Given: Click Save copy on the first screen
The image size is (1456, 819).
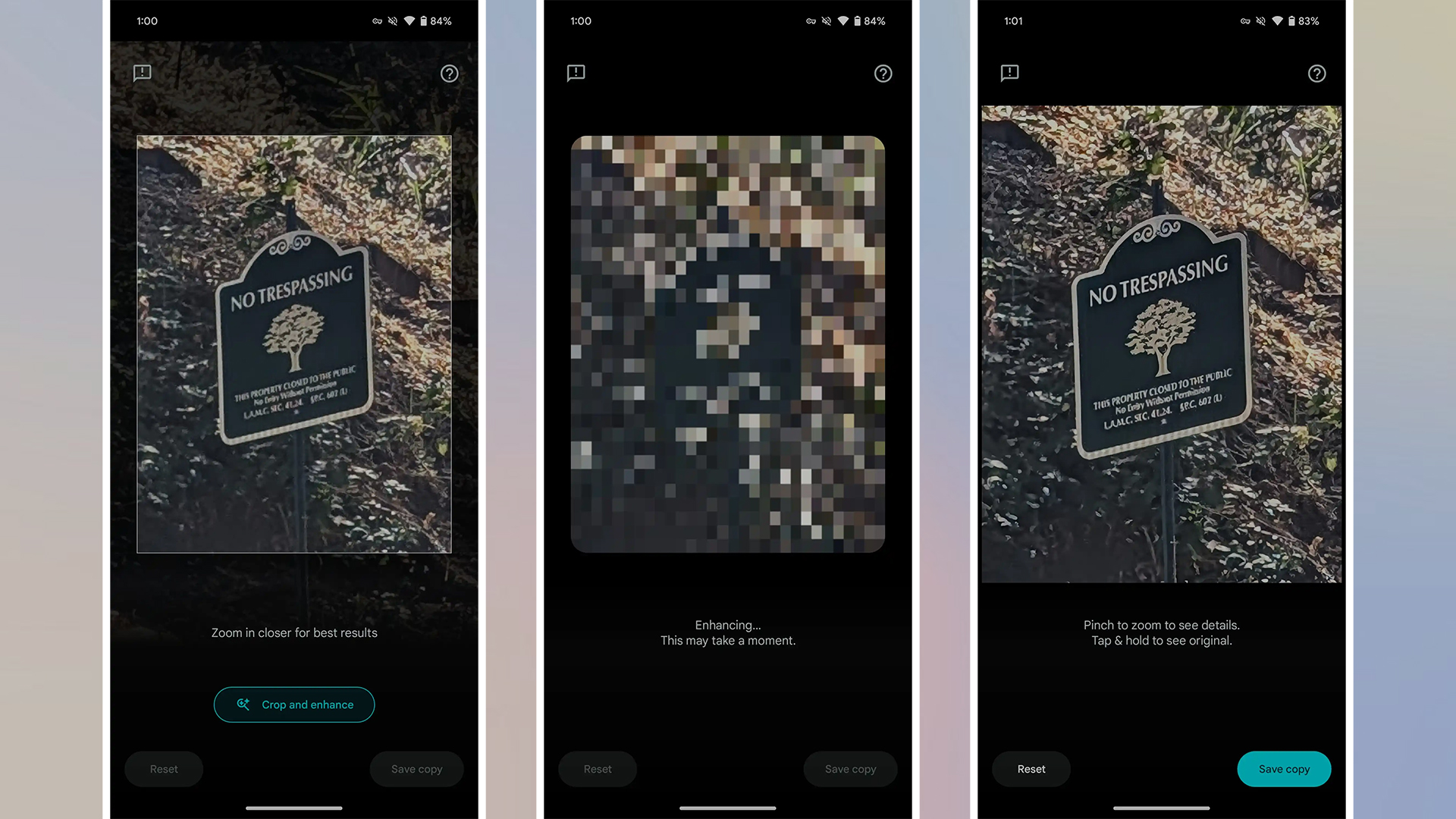Looking at the screenshot, I should [417, 768].
